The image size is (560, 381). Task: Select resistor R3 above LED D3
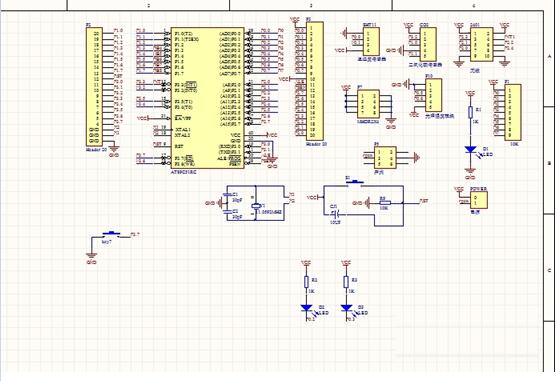pos(346,282)
